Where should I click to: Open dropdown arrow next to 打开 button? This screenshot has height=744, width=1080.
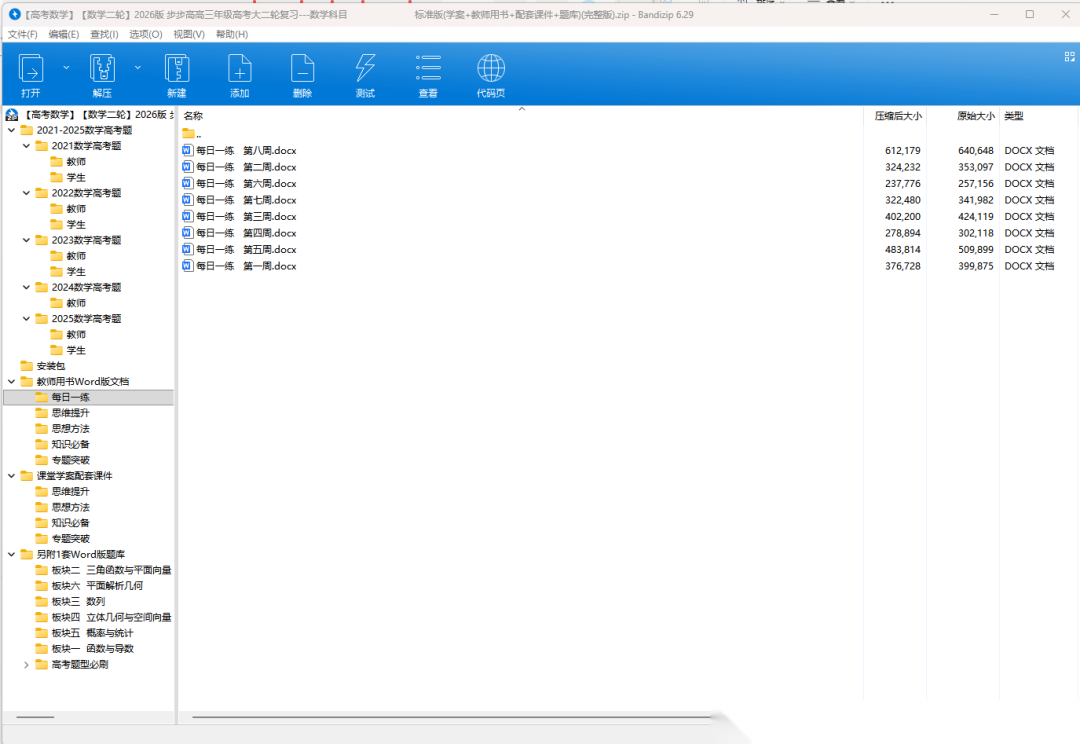[x=66, y=67]
